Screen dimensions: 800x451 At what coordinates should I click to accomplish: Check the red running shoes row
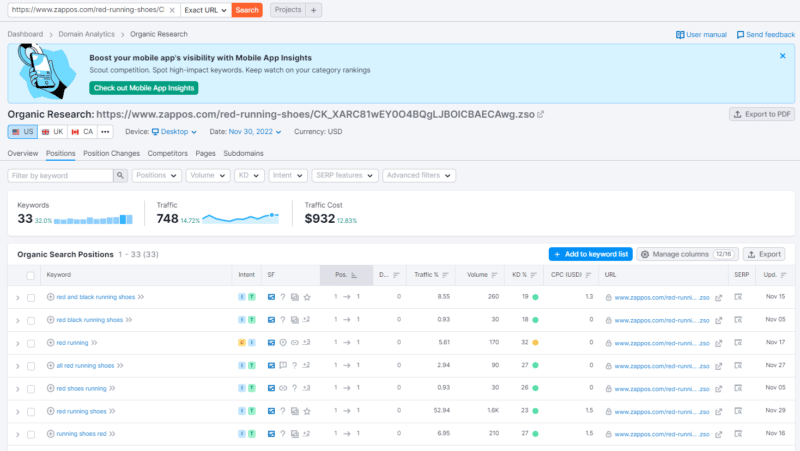coord(31,412)
